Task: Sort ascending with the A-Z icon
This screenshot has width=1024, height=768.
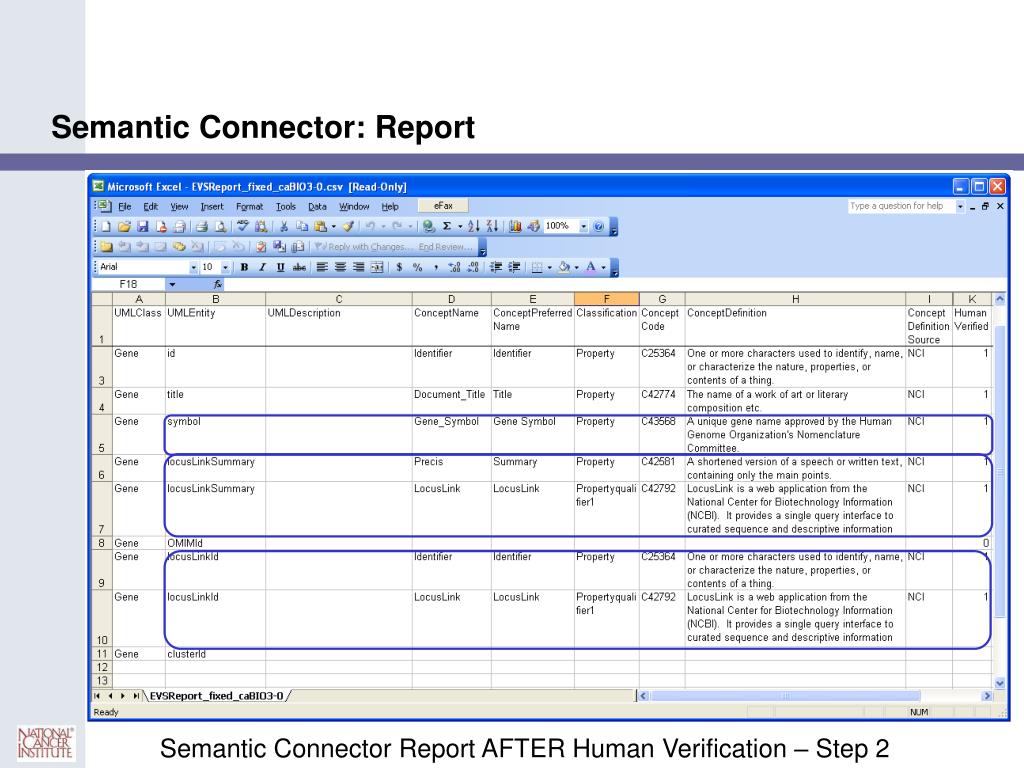Action: 473,227
